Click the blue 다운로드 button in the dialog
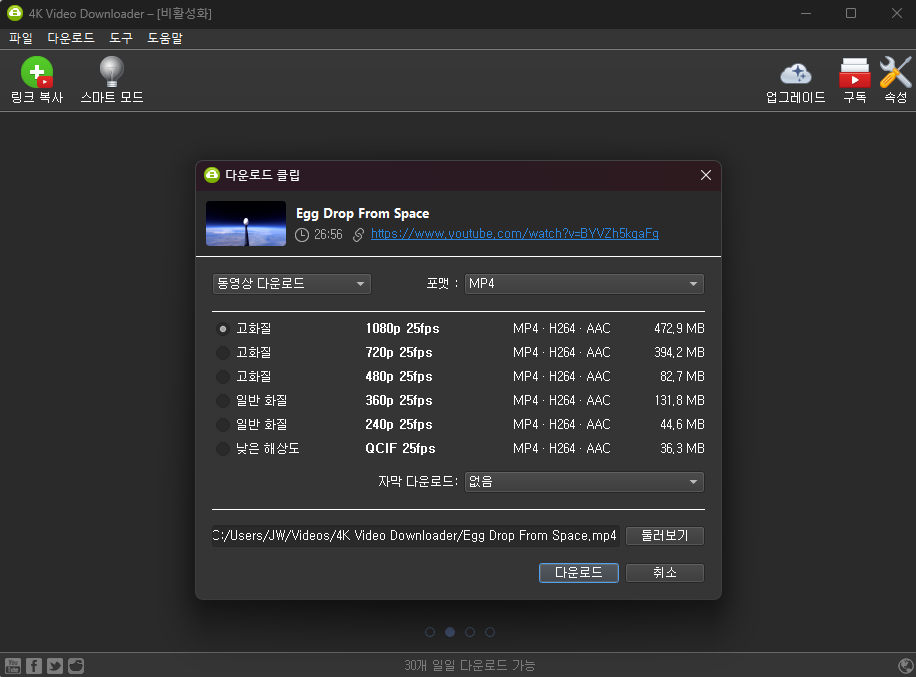 pyautogui.click(x=578, y=572)
